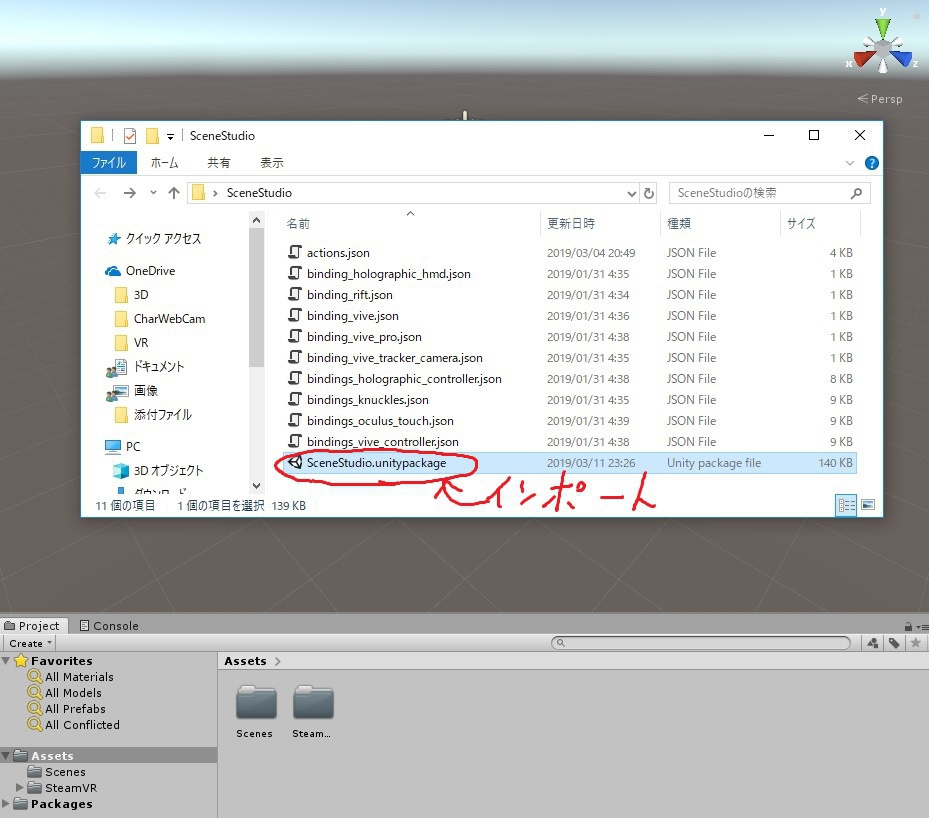Click the SceneStudio address bar path

pos(259,193)
